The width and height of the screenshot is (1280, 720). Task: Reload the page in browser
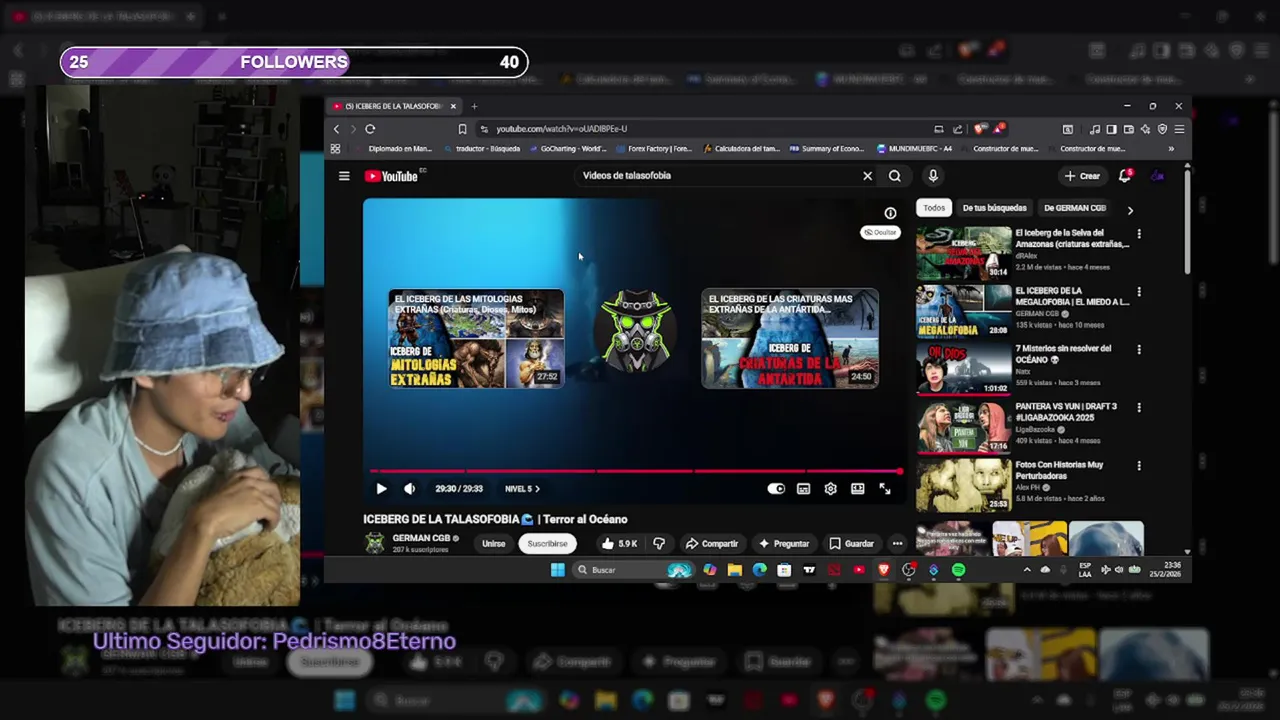(370, 129)
